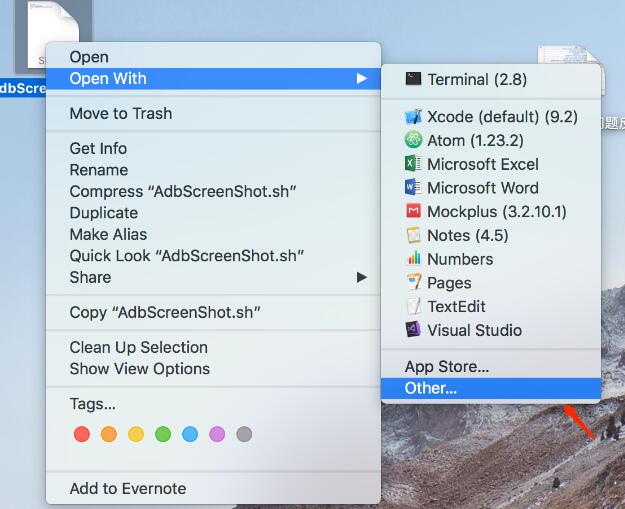Viewport: 625px width, 509px height.
Task: Click the Xcode hammer icon
Action: point(413,116)
